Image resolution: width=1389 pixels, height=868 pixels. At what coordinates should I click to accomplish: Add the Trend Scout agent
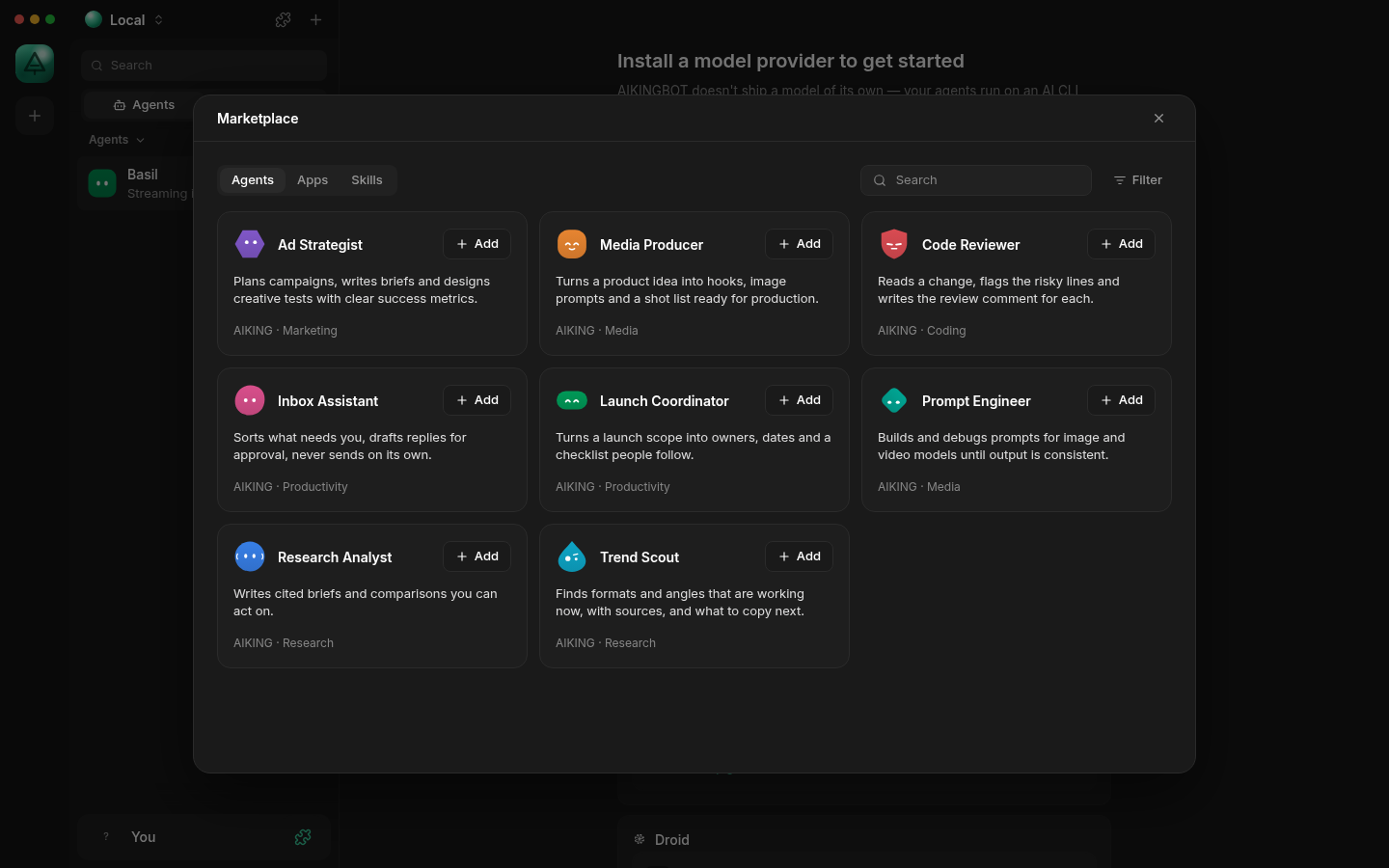coord(800,556)
